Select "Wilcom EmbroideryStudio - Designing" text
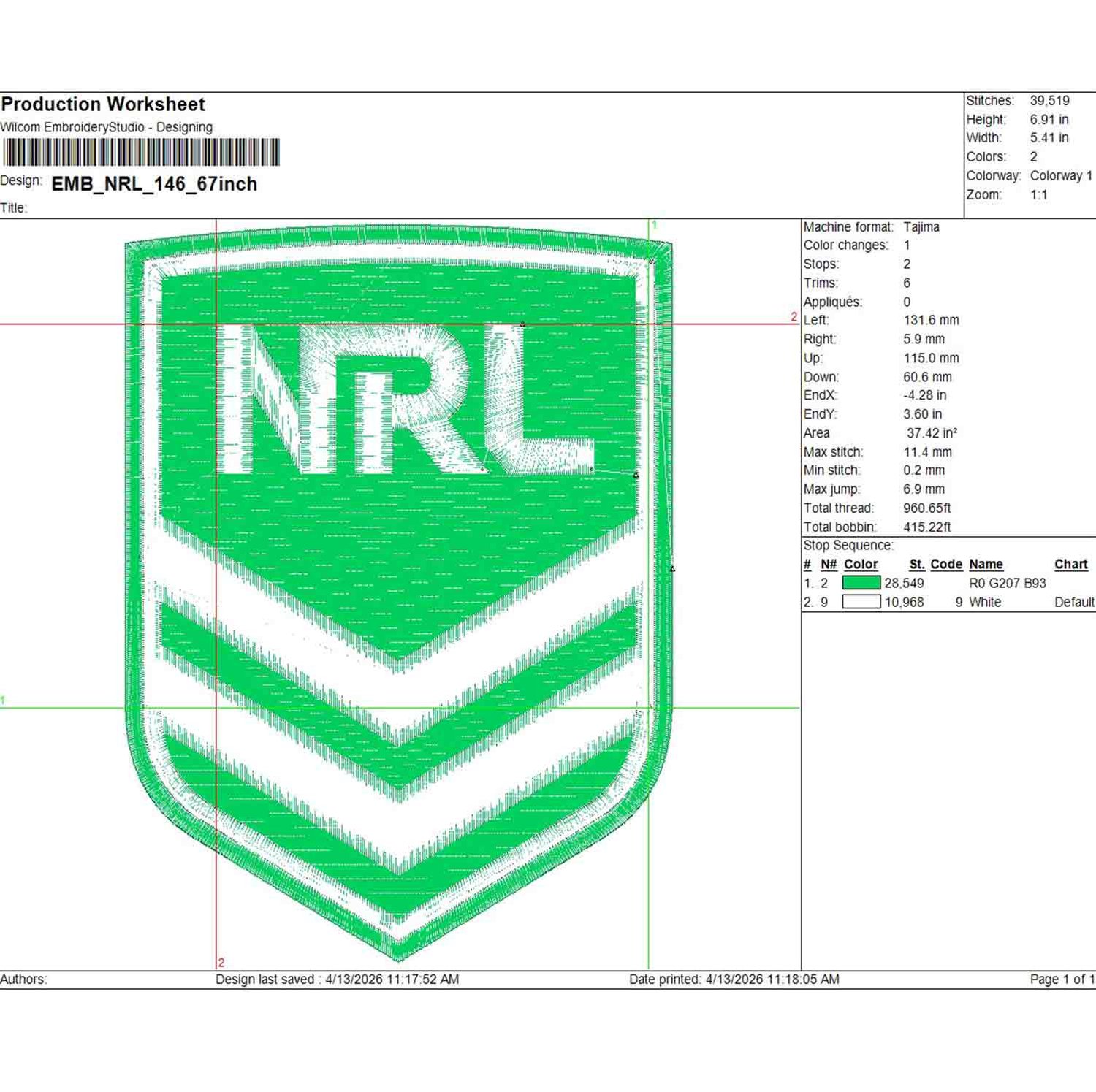Image resolution: width=1096 pixels, height=1092 pixels. click(x=107, y=127)
